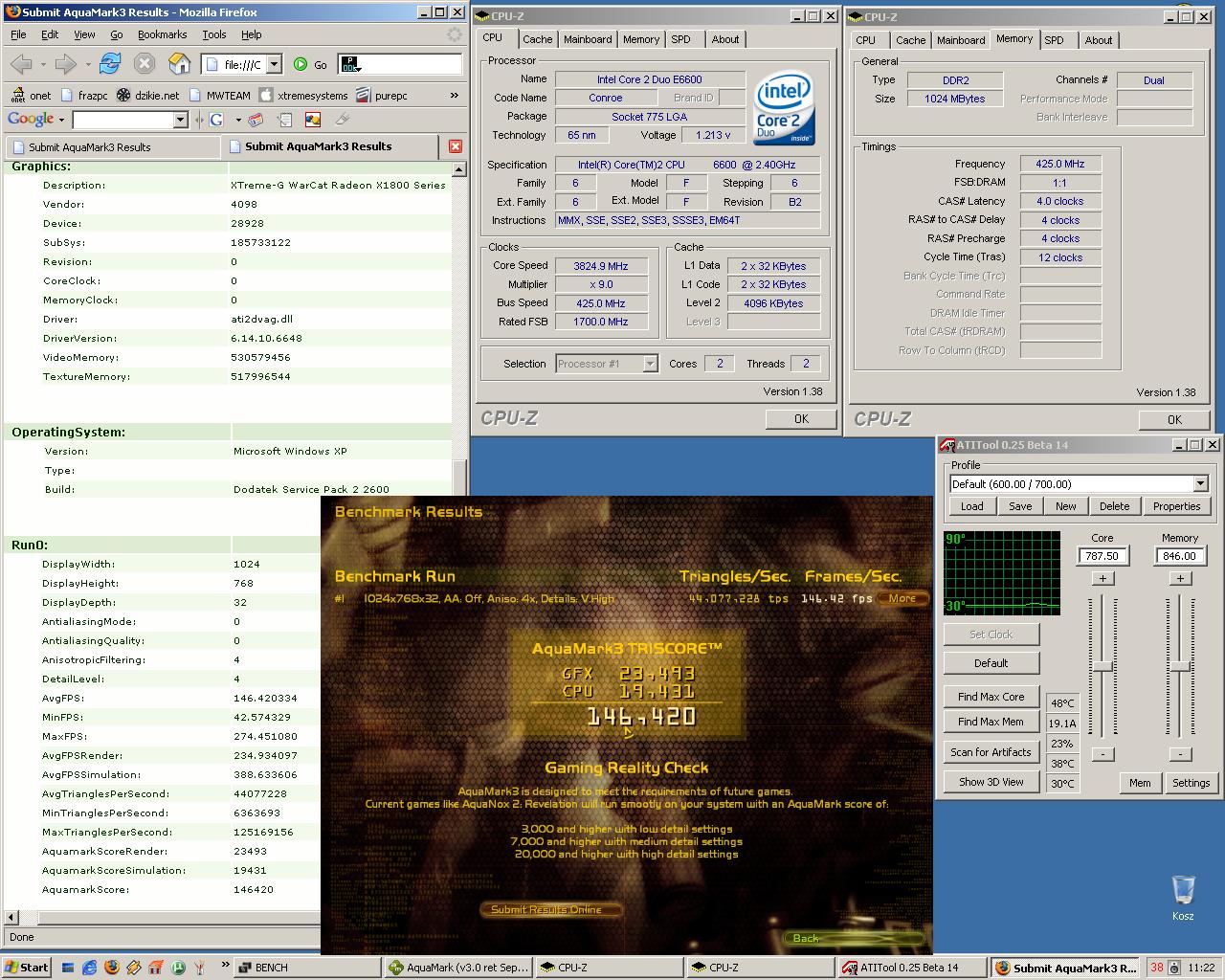Click the Winamp quick launch icon
The height and width of the screenshot is (980, 1225).
(x=133, y=968)
